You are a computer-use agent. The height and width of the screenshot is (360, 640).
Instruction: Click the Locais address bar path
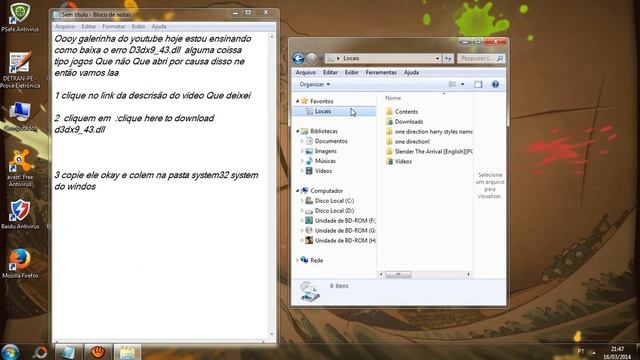351,58
